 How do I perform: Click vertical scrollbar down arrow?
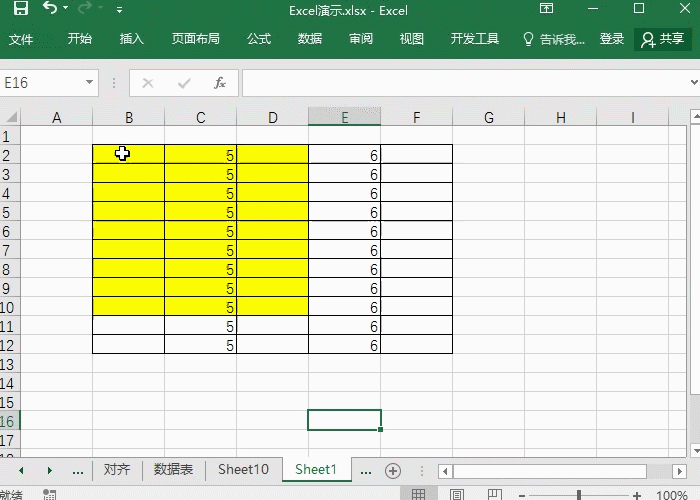(x=695, y=450)
